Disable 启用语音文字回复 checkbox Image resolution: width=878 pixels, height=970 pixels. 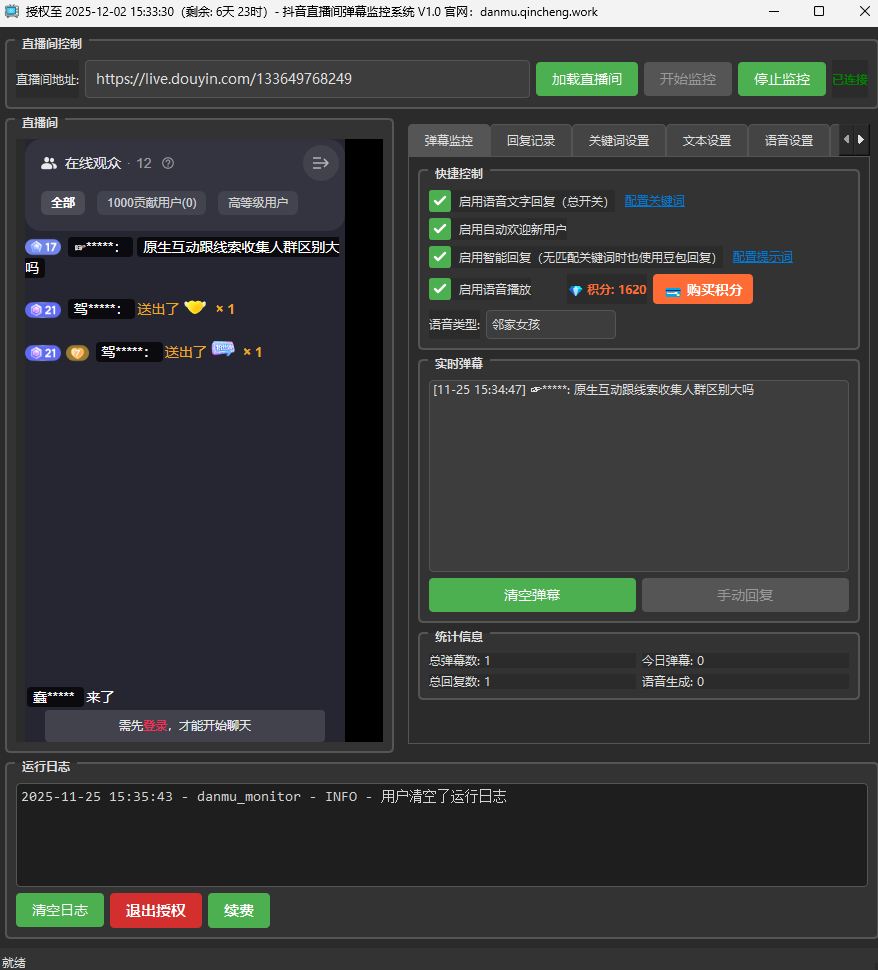click(439, 200)
